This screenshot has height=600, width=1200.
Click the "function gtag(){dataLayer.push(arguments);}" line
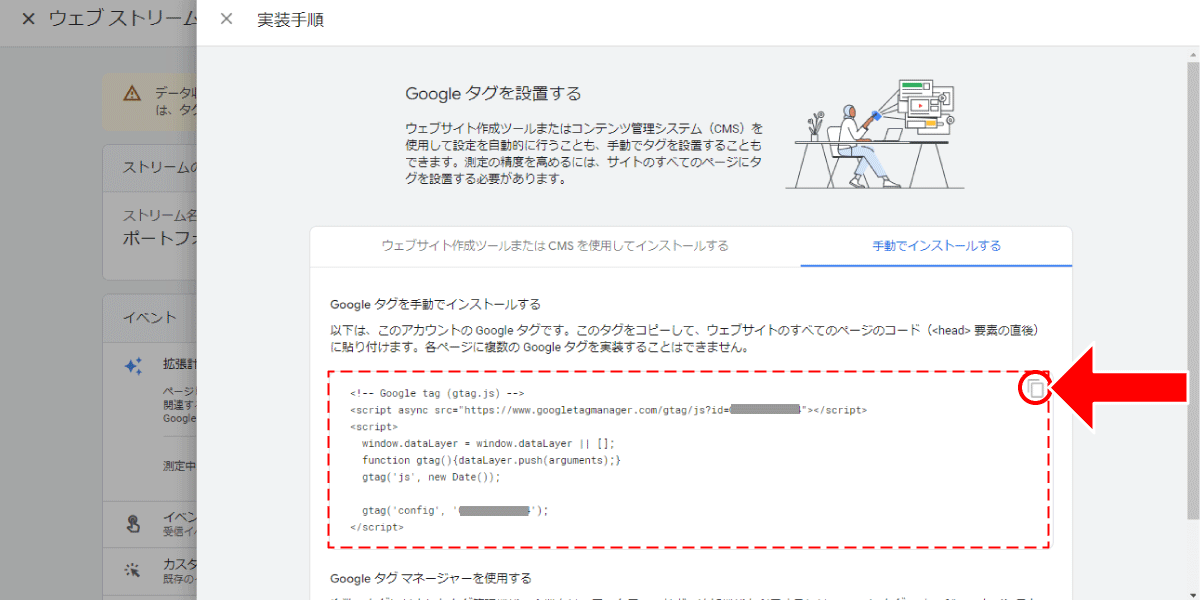(492, 460)
